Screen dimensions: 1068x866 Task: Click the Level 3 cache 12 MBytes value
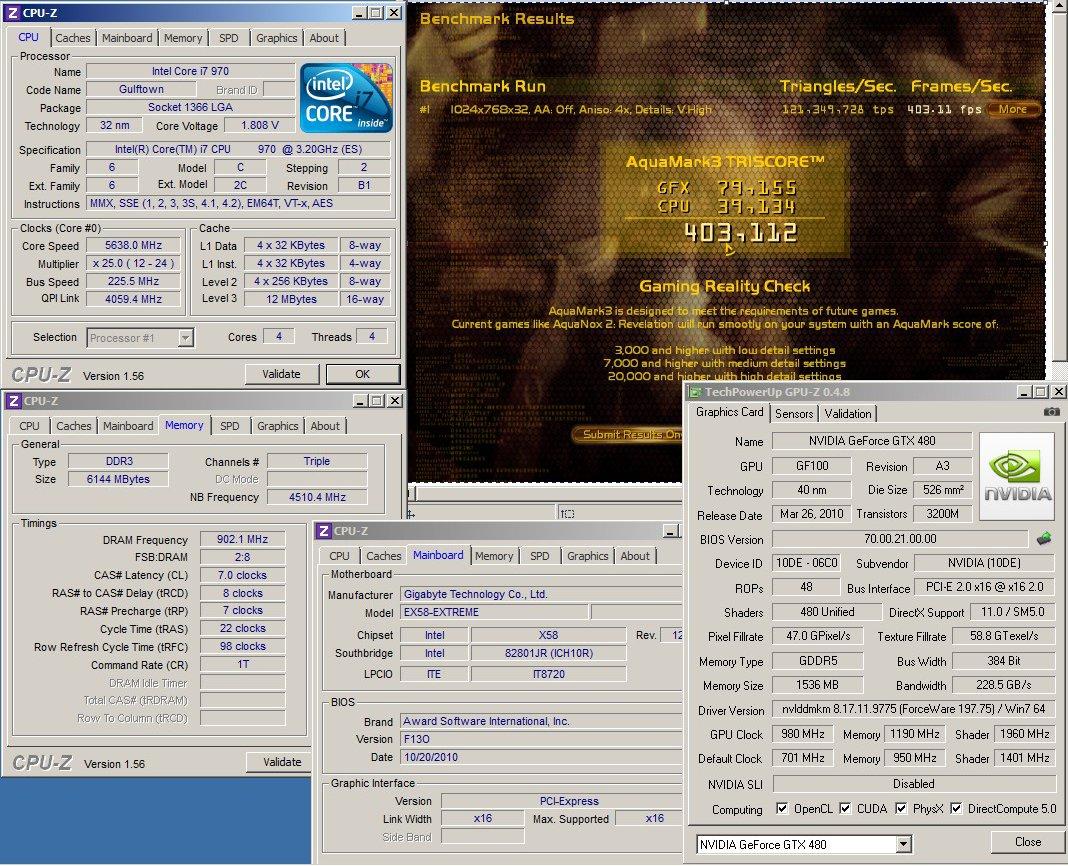(291, 298)
